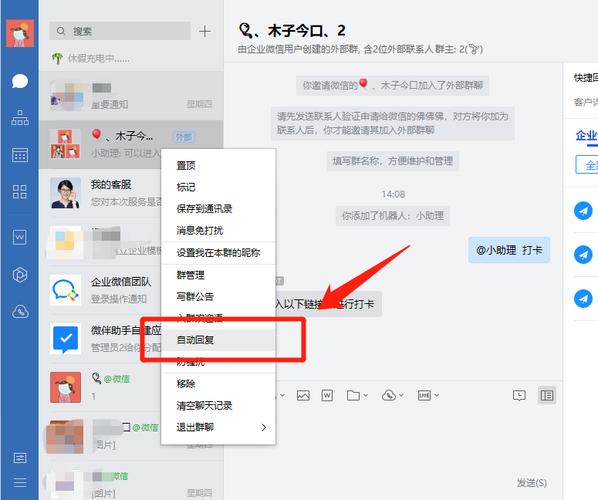Image resolution: width=598 pixels, height=500 pixels.
Task: Click the 发送(S) send button
Action: coord(532,483)
